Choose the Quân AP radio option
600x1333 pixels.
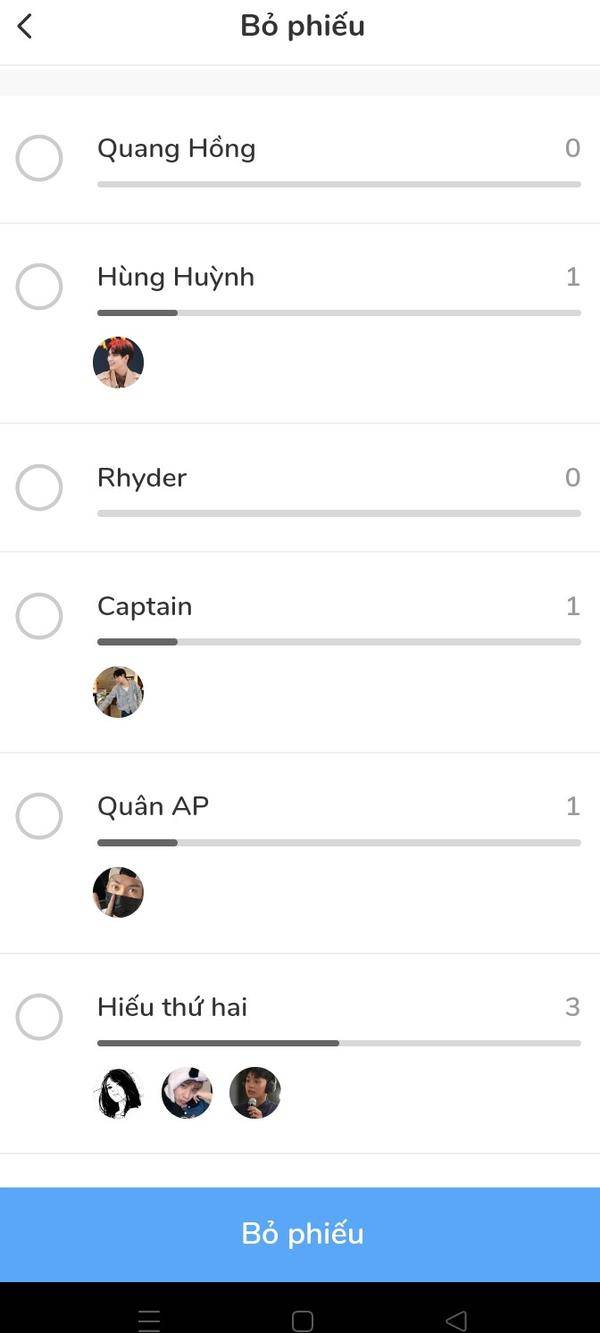tap(39, 816)
